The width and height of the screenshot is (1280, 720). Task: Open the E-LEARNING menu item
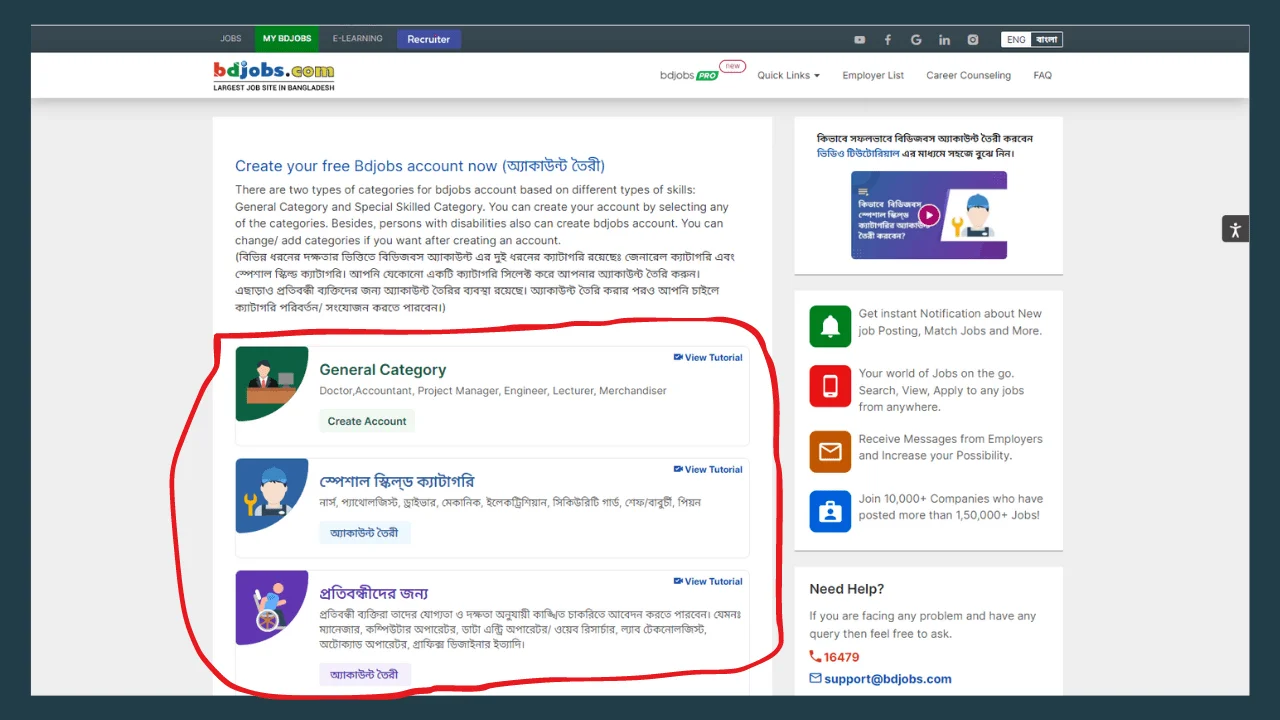[x=357, y=39]
